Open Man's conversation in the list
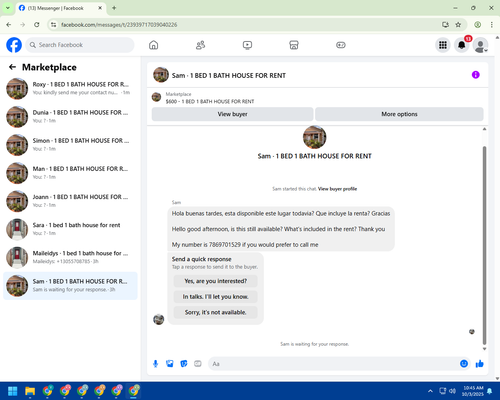The width and height of the screenshot is (500, 400). coord(70,173)
